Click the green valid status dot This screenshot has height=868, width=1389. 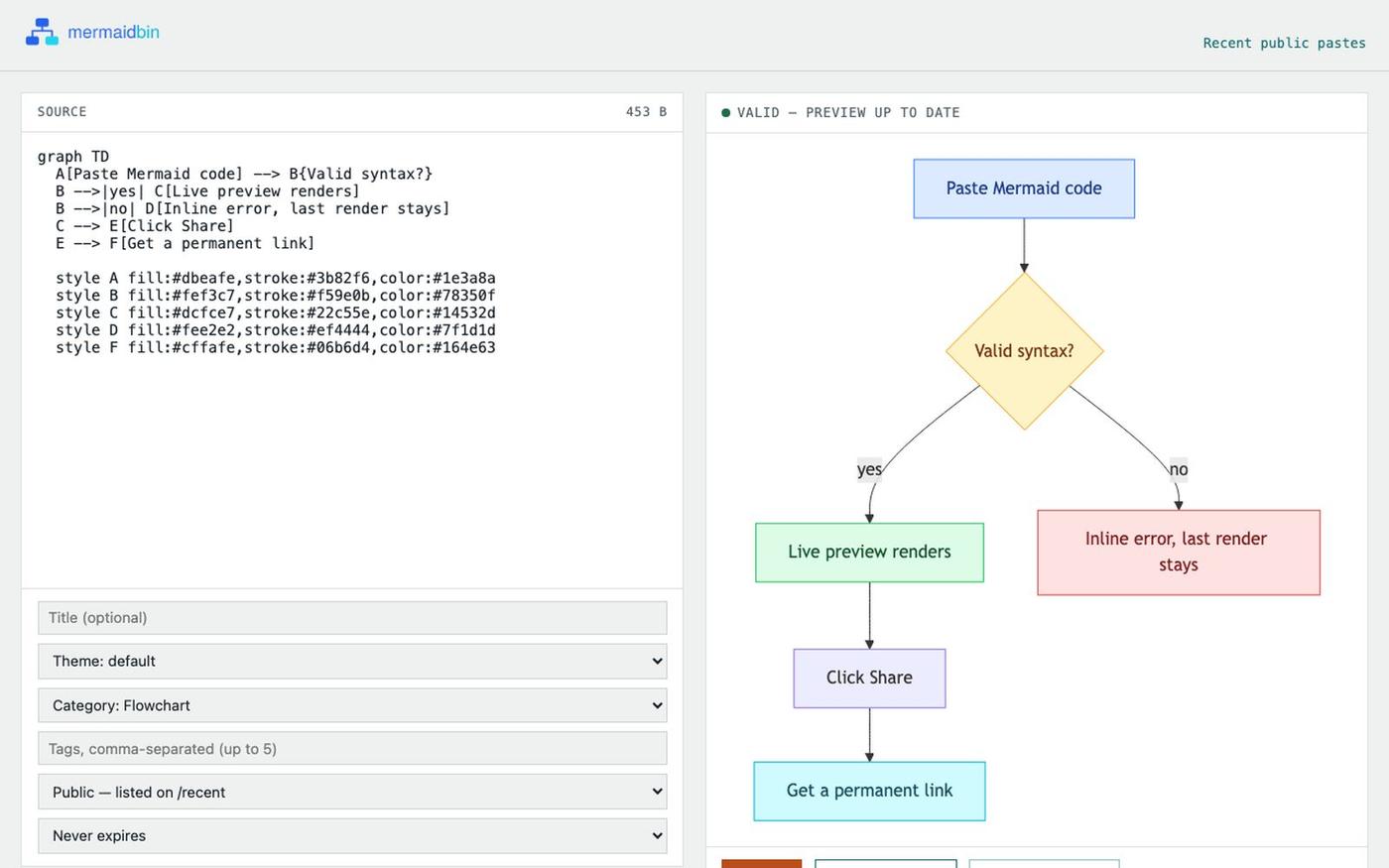(x=725, y=113)
